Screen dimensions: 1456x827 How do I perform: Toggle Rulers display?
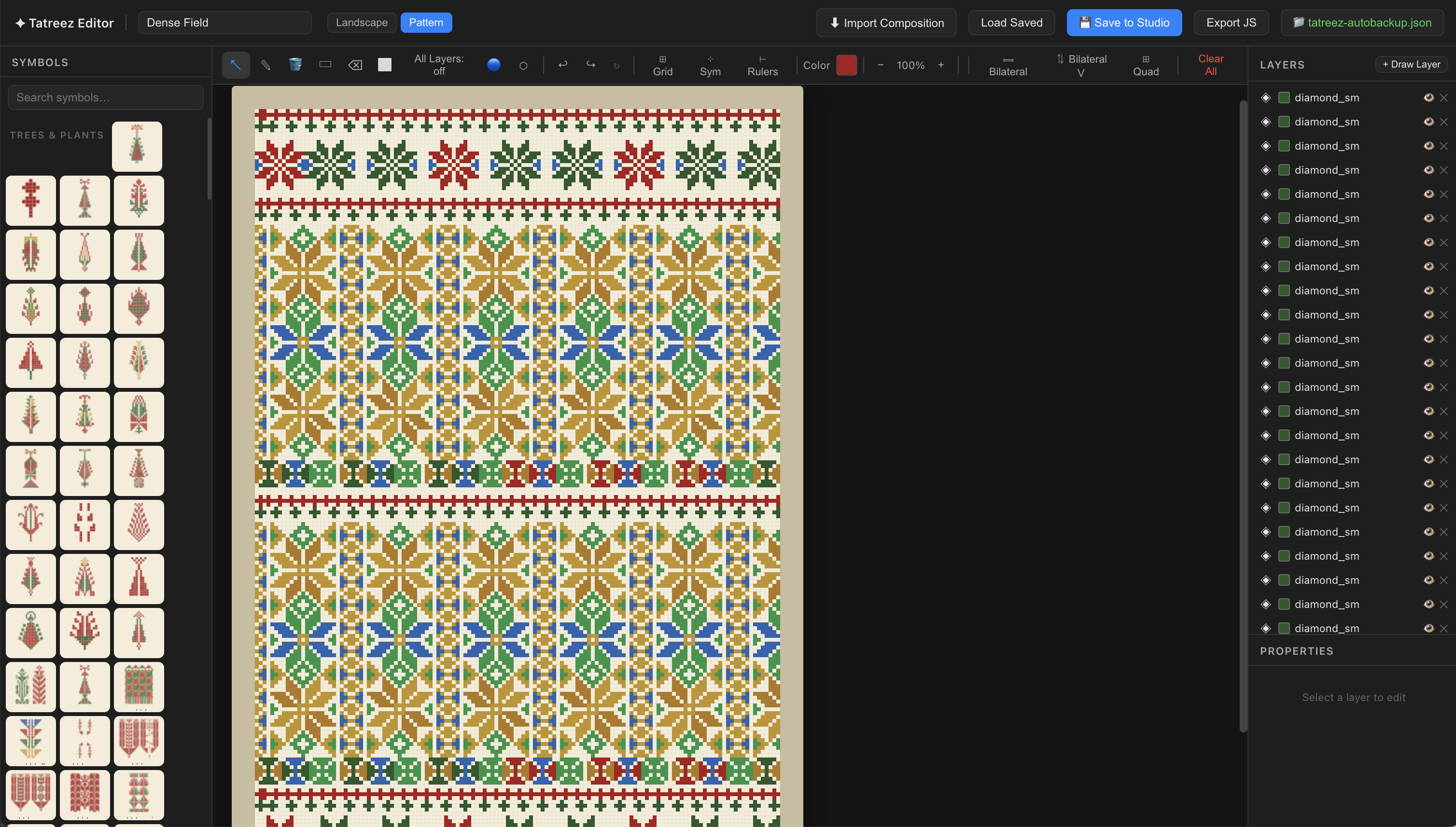tap(761, 65)
